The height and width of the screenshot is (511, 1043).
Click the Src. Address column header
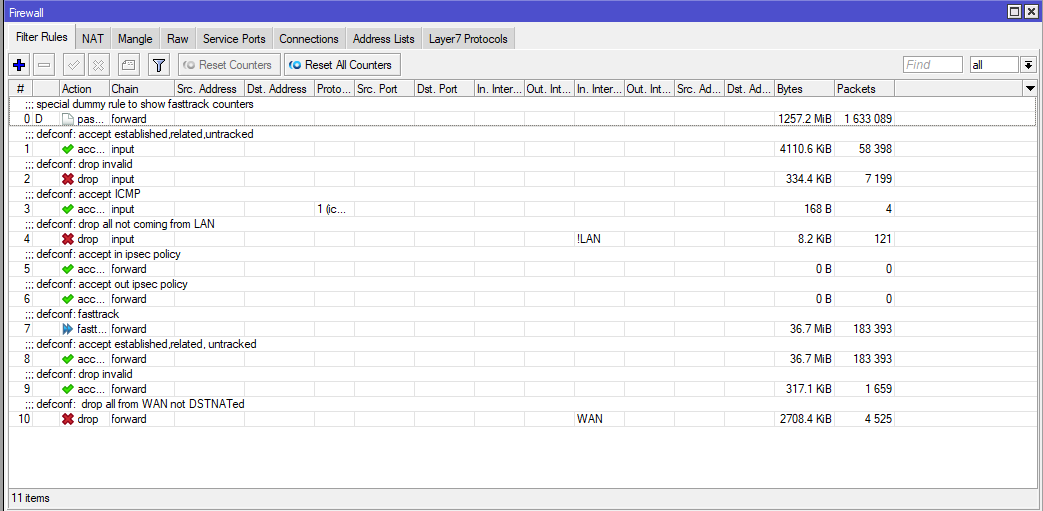point(209,88)
